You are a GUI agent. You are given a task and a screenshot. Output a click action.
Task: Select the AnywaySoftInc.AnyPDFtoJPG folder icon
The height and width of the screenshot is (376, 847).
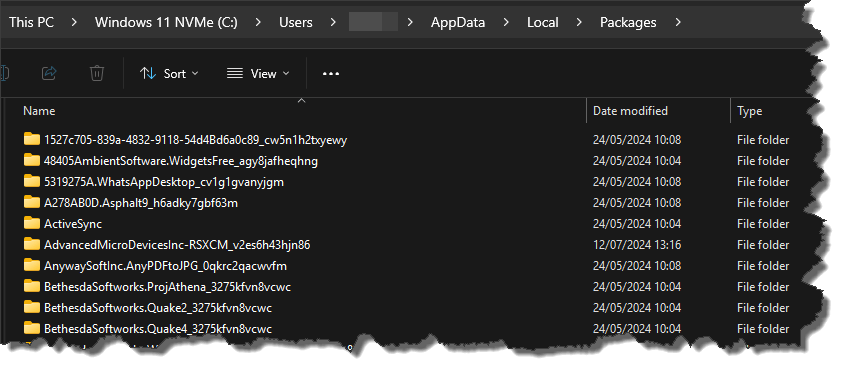[x=32, y=266]
